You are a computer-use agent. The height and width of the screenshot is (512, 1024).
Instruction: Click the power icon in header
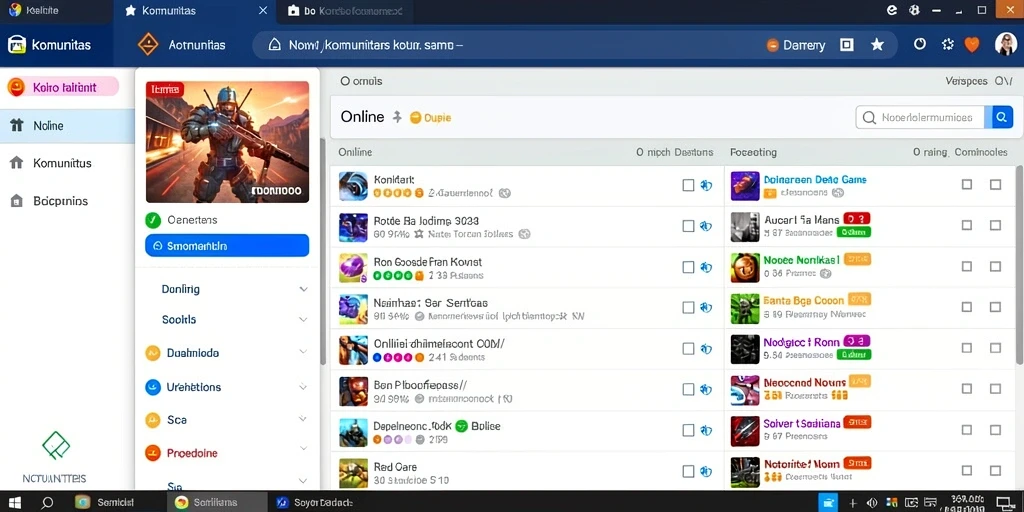(x=920, y=44)
